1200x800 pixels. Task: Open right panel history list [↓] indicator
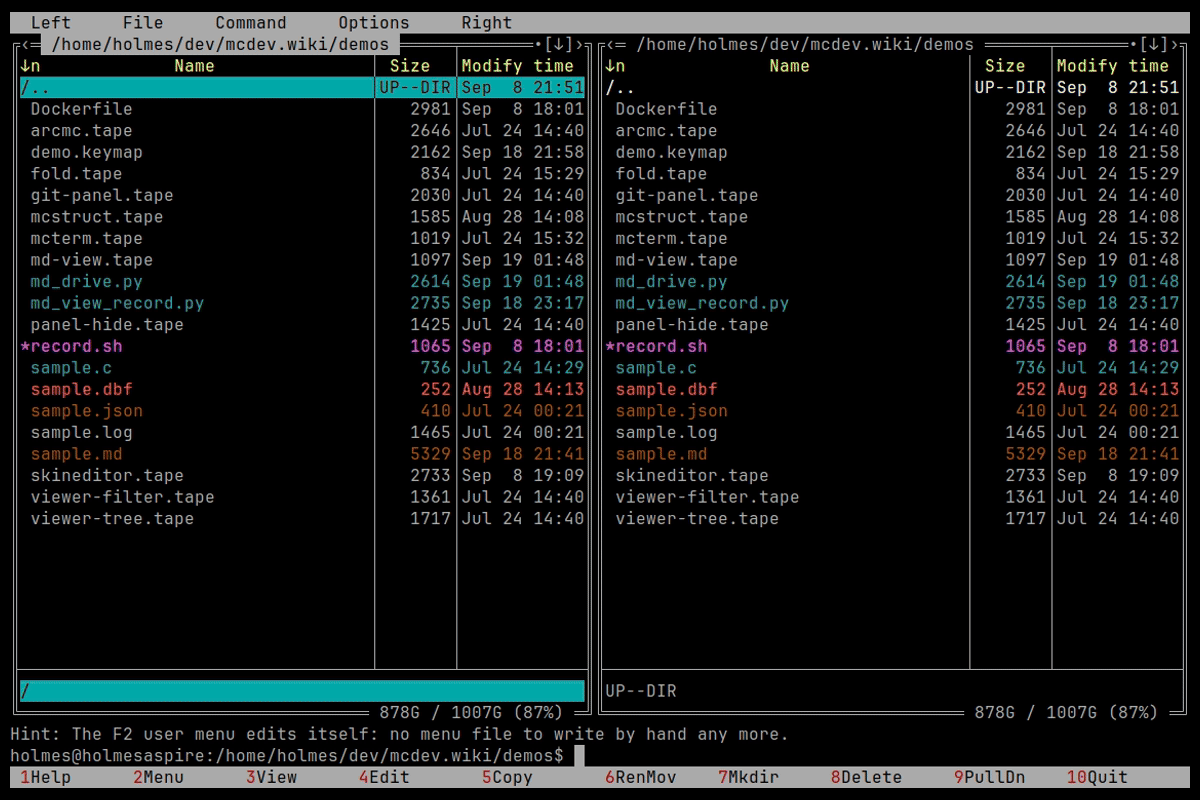(1153, 44)
